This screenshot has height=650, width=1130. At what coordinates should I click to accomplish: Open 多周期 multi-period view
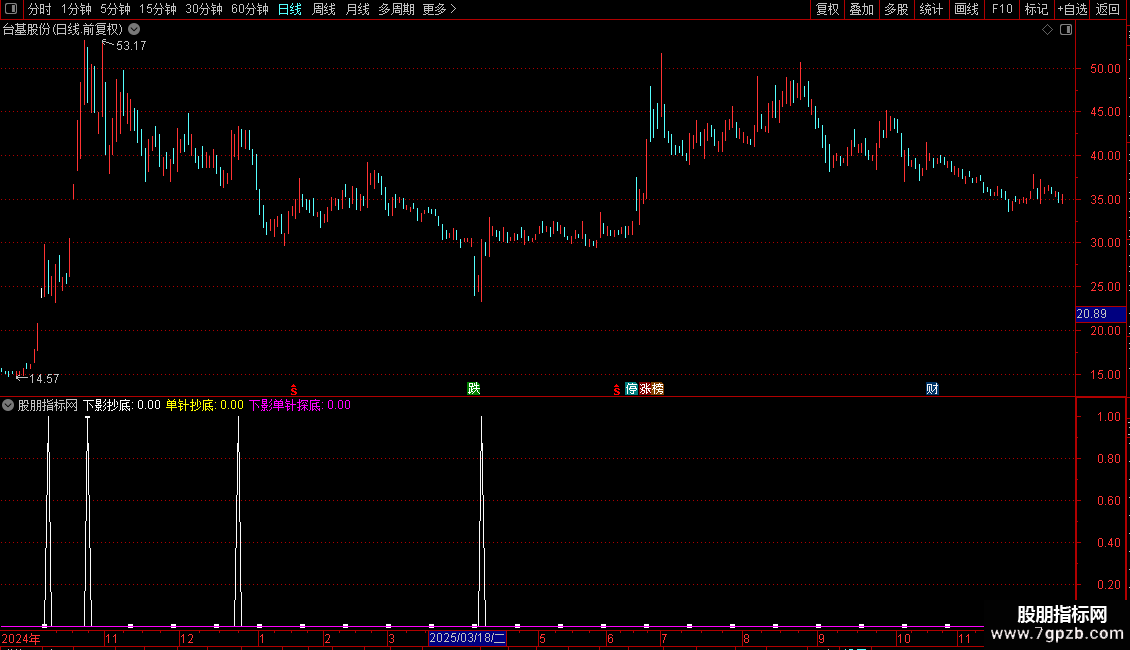(x=396, y=9)
